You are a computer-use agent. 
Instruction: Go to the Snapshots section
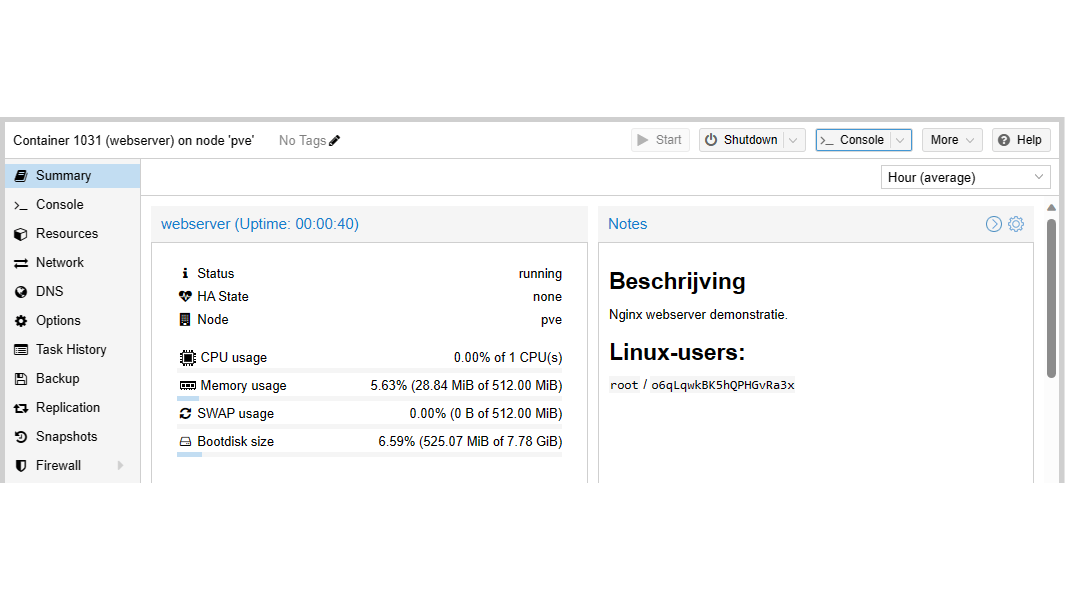coord(66,436)
